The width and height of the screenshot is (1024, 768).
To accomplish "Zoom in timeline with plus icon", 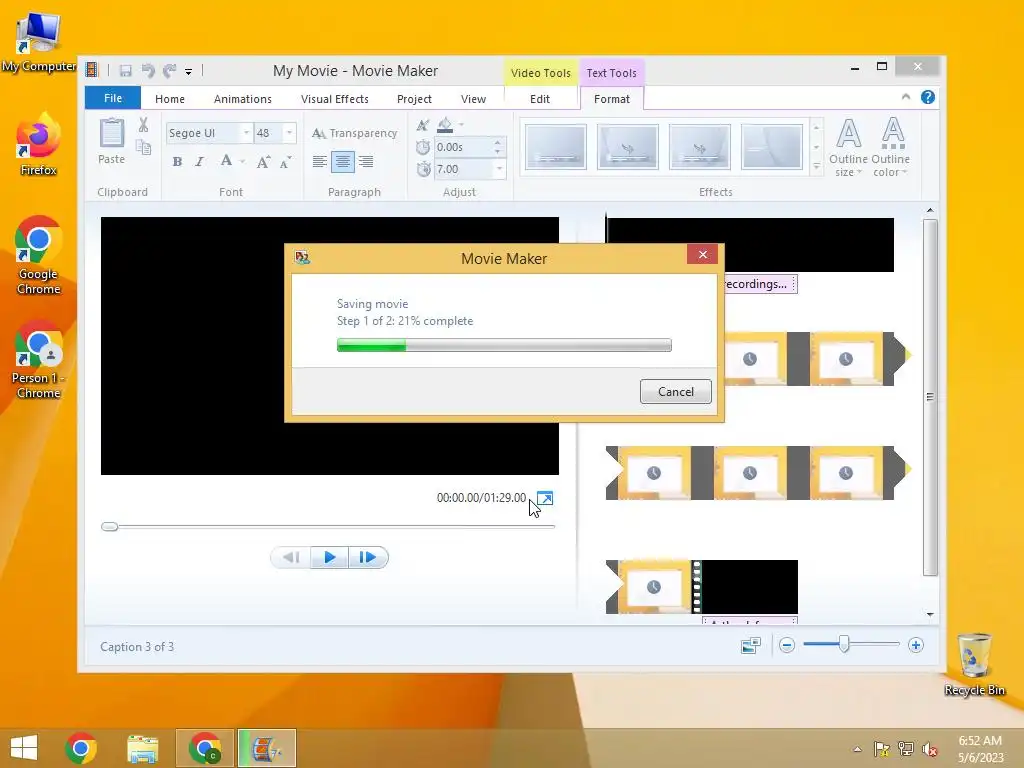I will pos(916,645).
